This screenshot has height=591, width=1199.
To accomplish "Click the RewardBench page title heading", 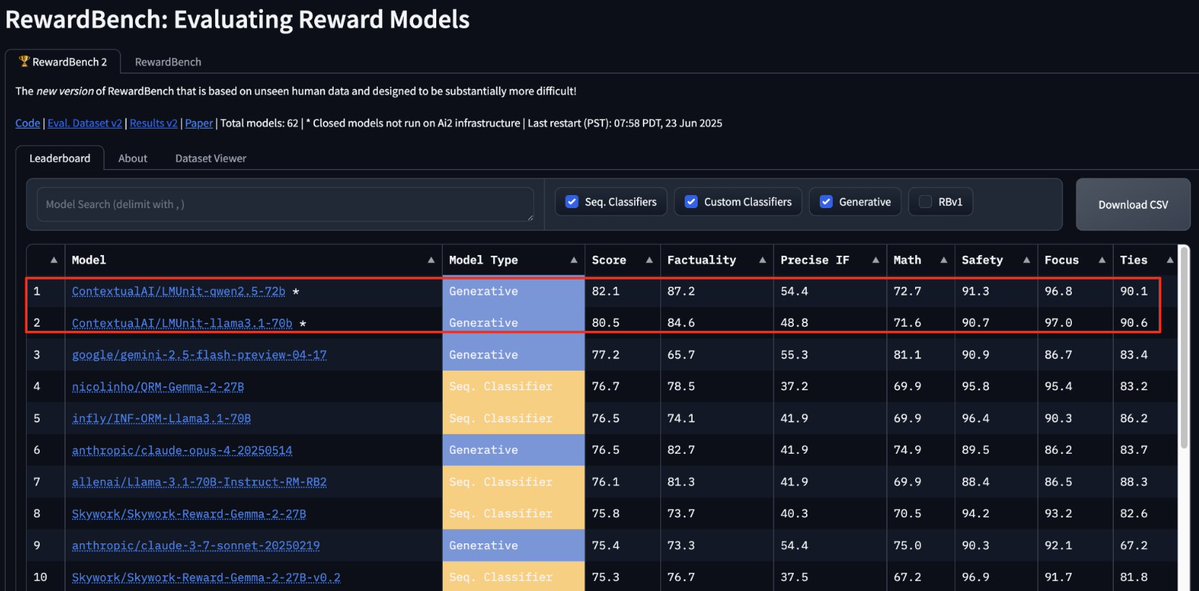I will point(237,20).
